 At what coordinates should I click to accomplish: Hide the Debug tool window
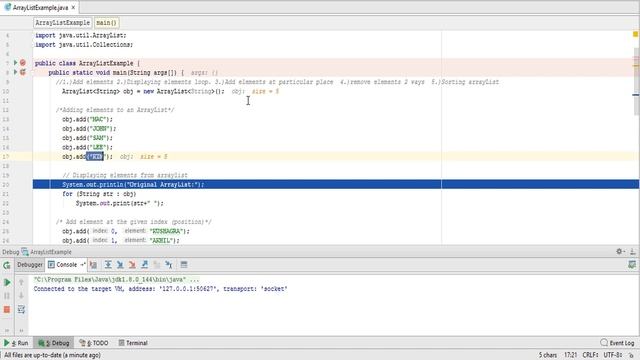(x=632, y=252)
